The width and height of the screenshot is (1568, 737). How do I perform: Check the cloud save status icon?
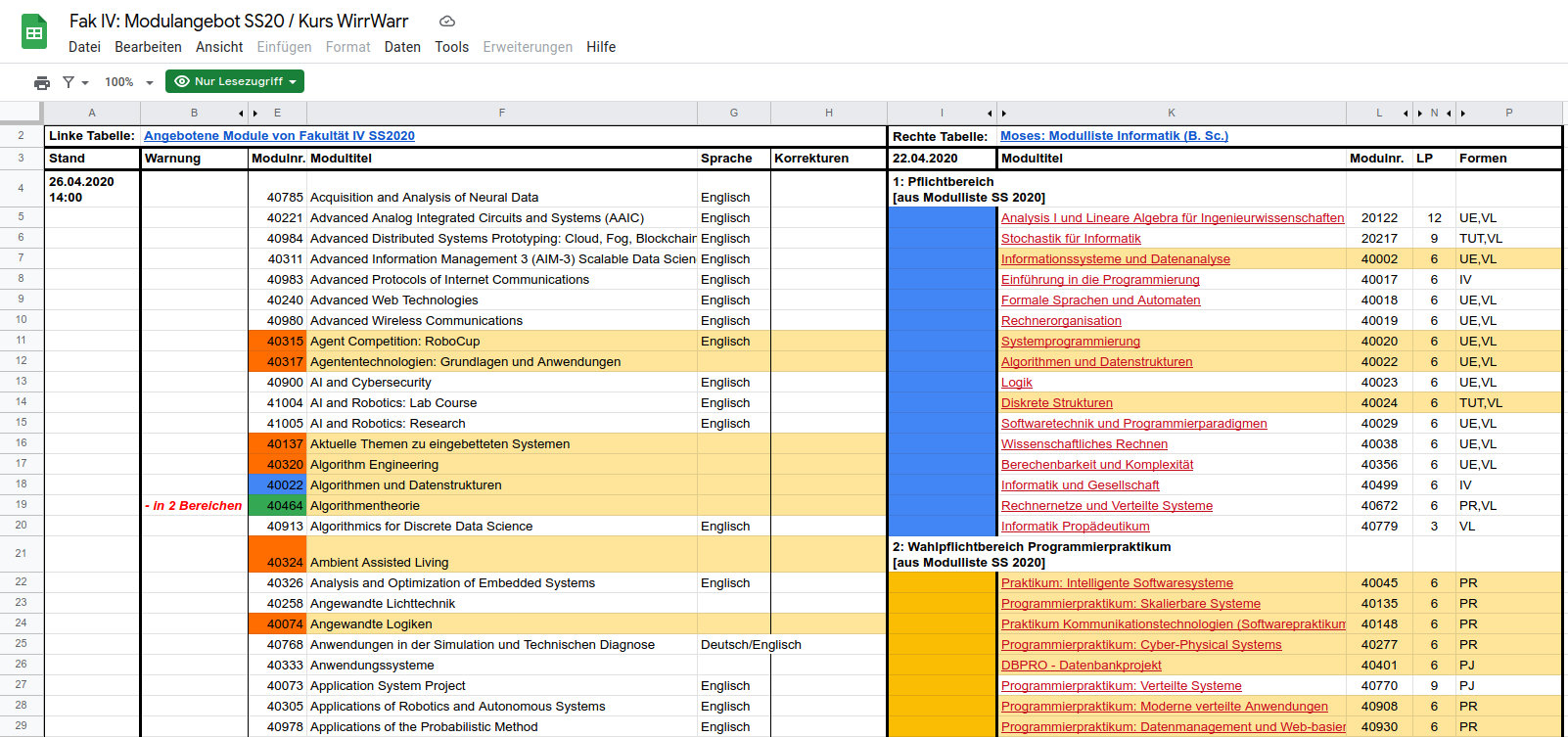[x=447, y=22]
